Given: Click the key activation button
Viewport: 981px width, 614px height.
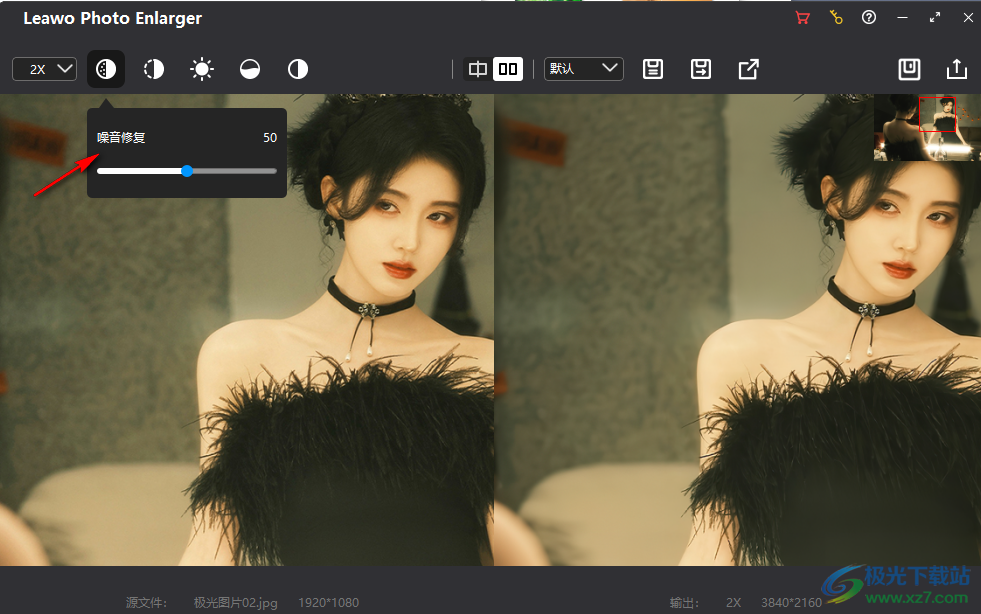Looking at the screenshot, I should (836, 17).
